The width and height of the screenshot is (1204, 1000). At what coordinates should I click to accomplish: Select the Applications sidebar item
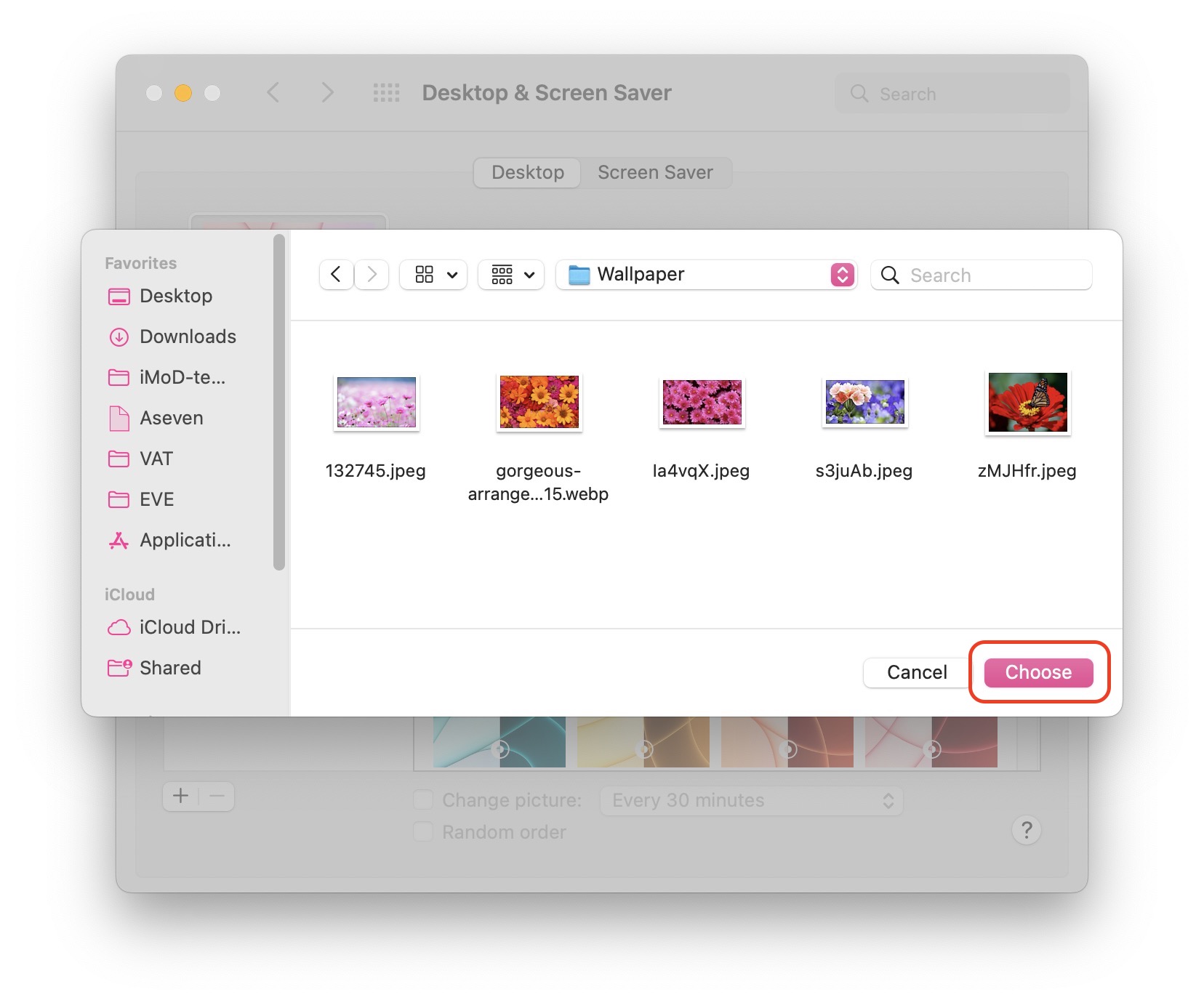(185, 540)
